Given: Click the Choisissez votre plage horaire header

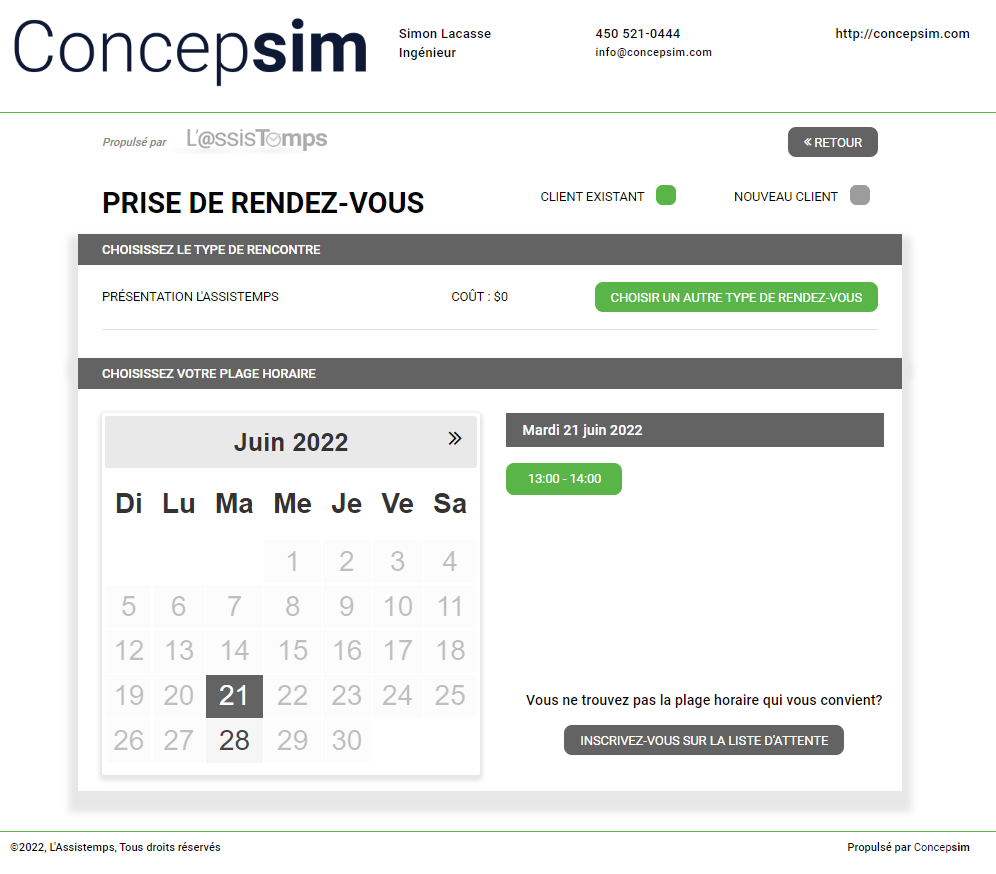Looking at the screenshot, I should click(209, 374).
